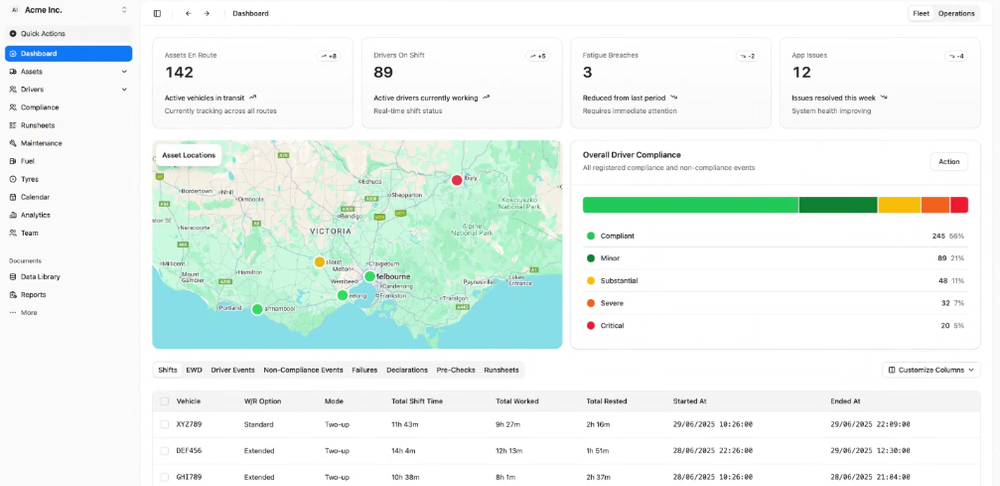Tick the select-all checkbox in table header
The width and height of the screenshot is (1000, 486).
[165, 401]
